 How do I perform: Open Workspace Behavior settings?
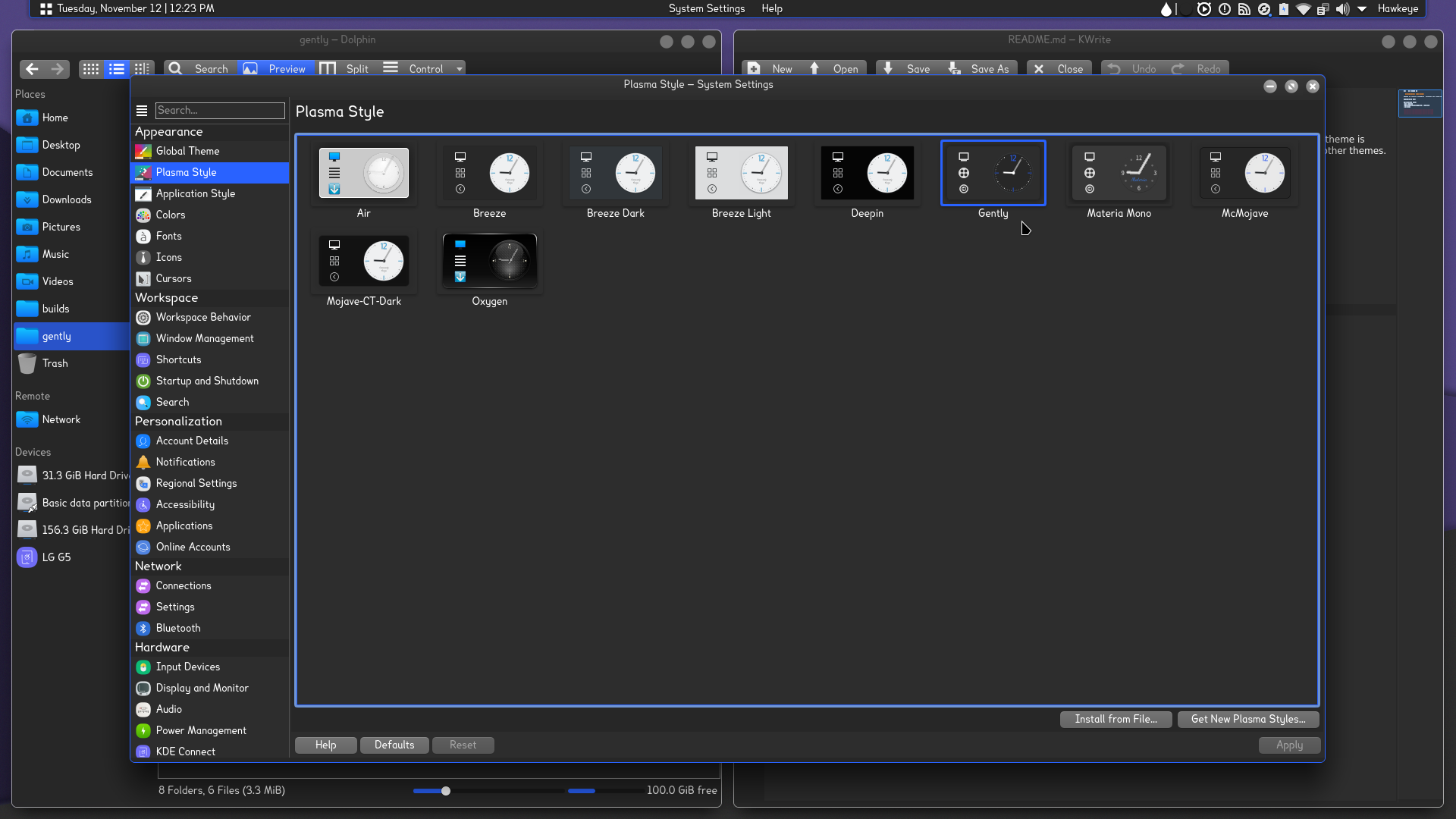[x=209, y=317]
